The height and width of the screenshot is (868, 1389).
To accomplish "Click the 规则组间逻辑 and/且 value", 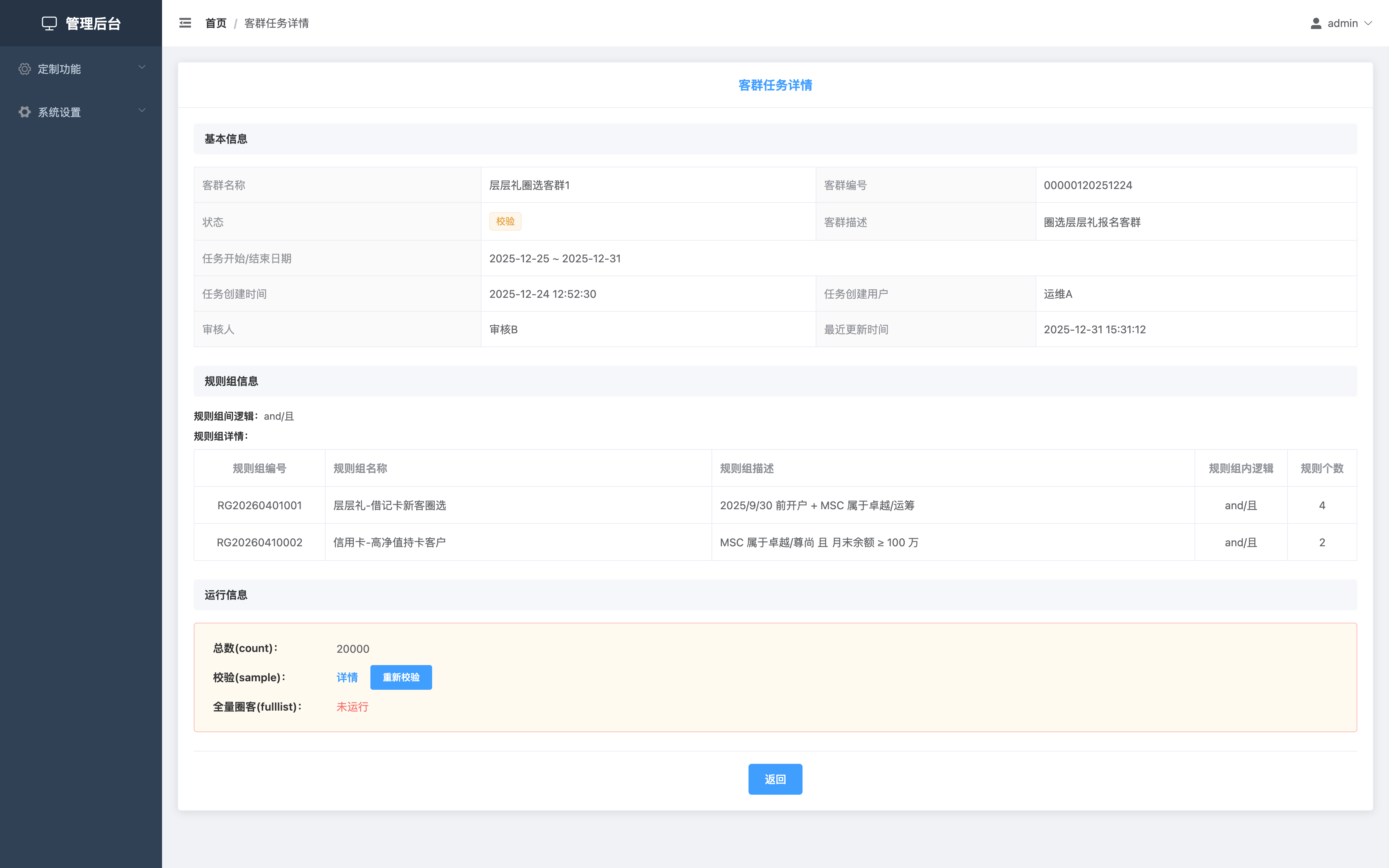I will (278, 416).
